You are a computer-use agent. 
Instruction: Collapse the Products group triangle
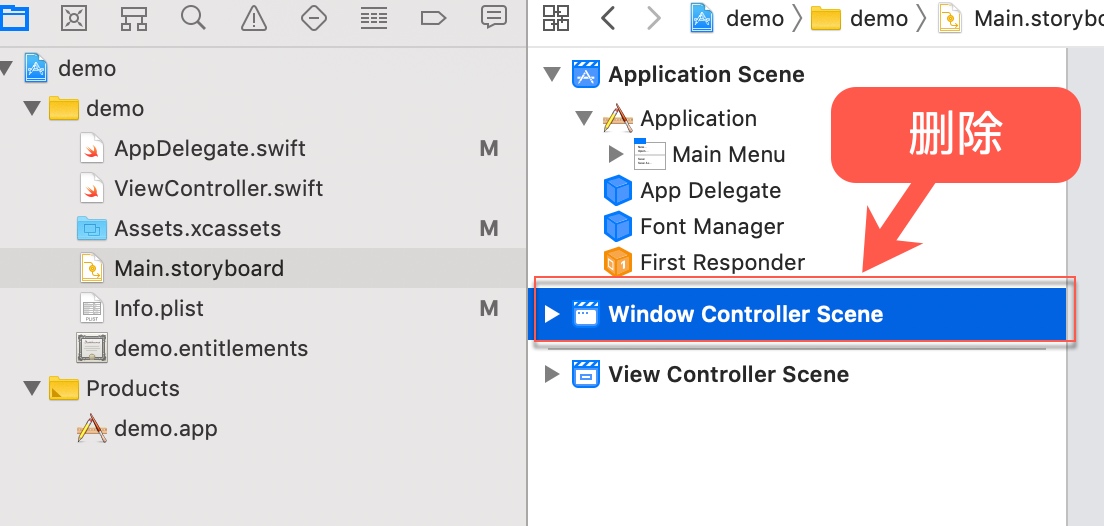pos(32,388)
